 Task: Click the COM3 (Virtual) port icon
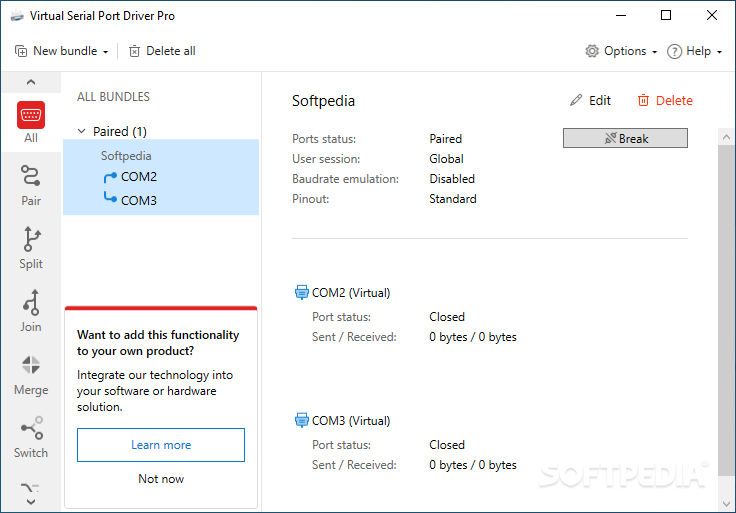pyautogui.click(x=301, y=421)
